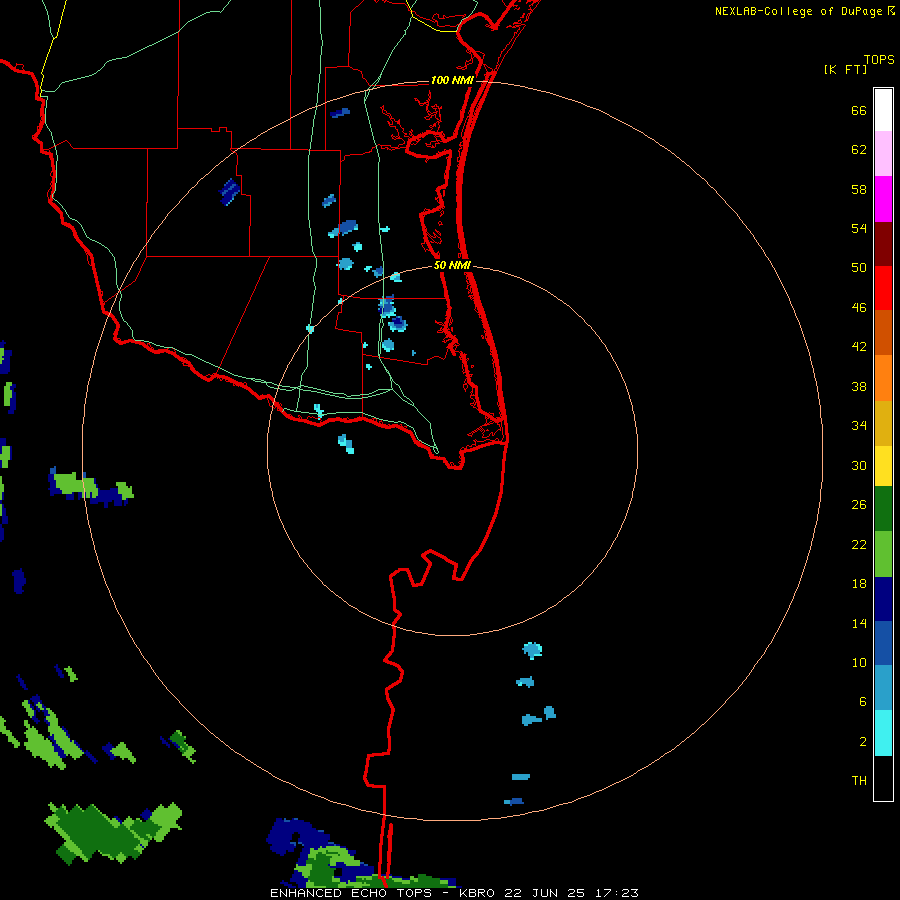Click the legend value "2"
The width and height of the screenshot is (900, 900).
pyautogui.click(x=863, y=742)
